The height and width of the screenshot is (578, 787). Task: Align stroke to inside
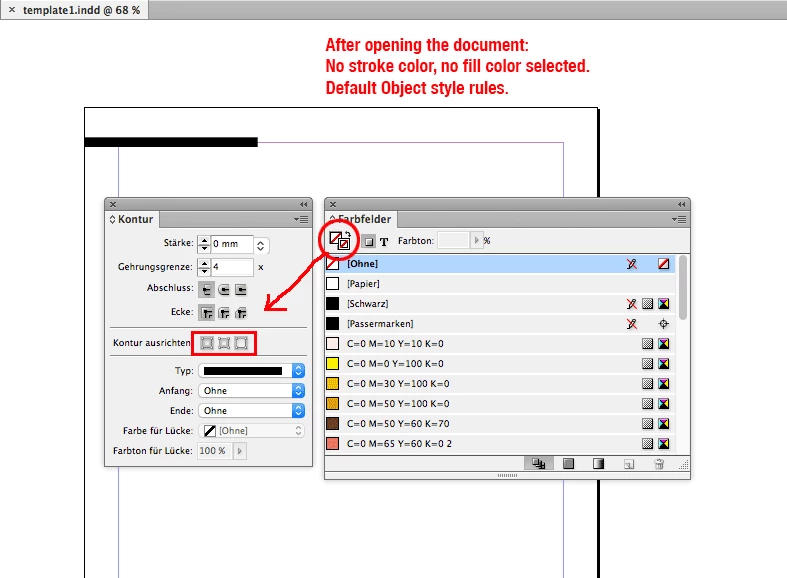click(224, 343)
